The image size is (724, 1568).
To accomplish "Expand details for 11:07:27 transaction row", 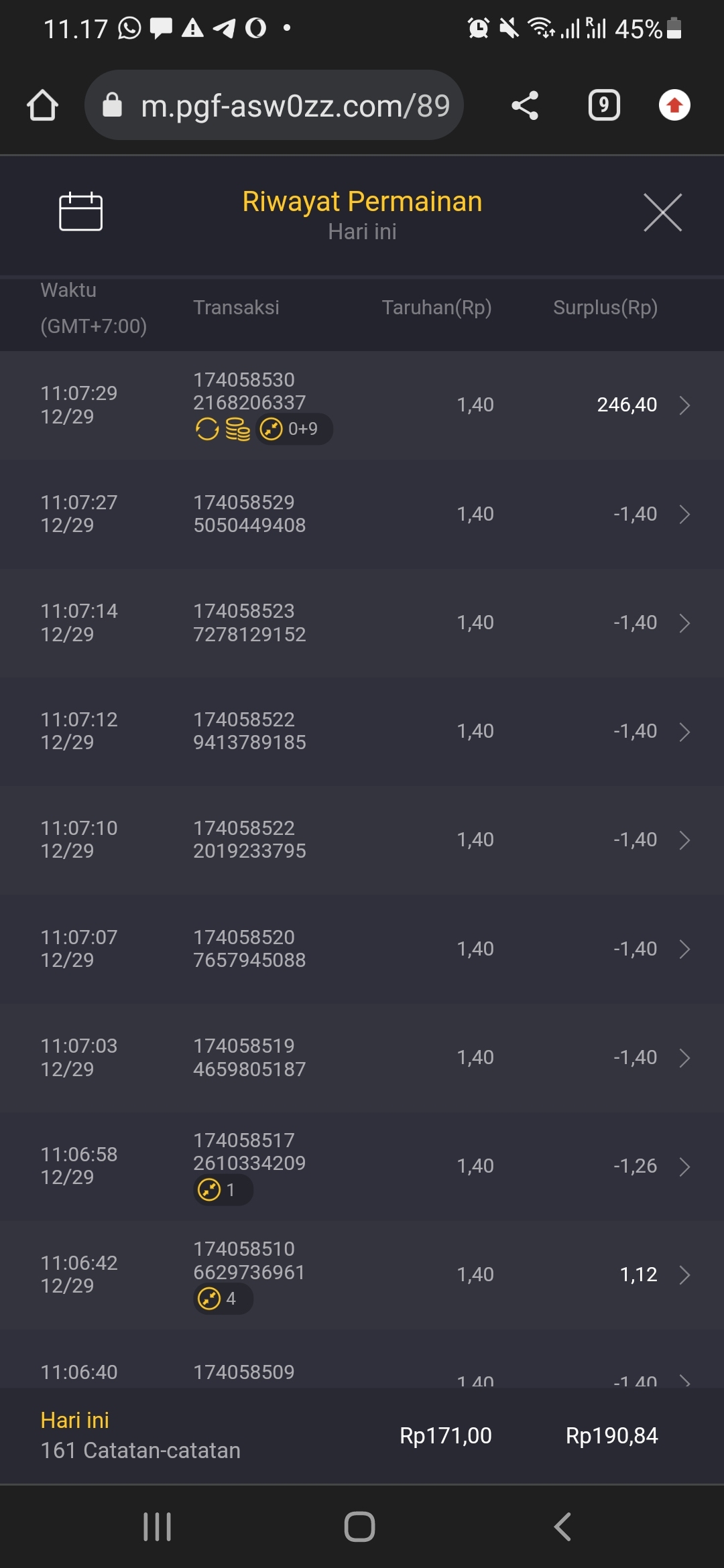I will [684, 514].
